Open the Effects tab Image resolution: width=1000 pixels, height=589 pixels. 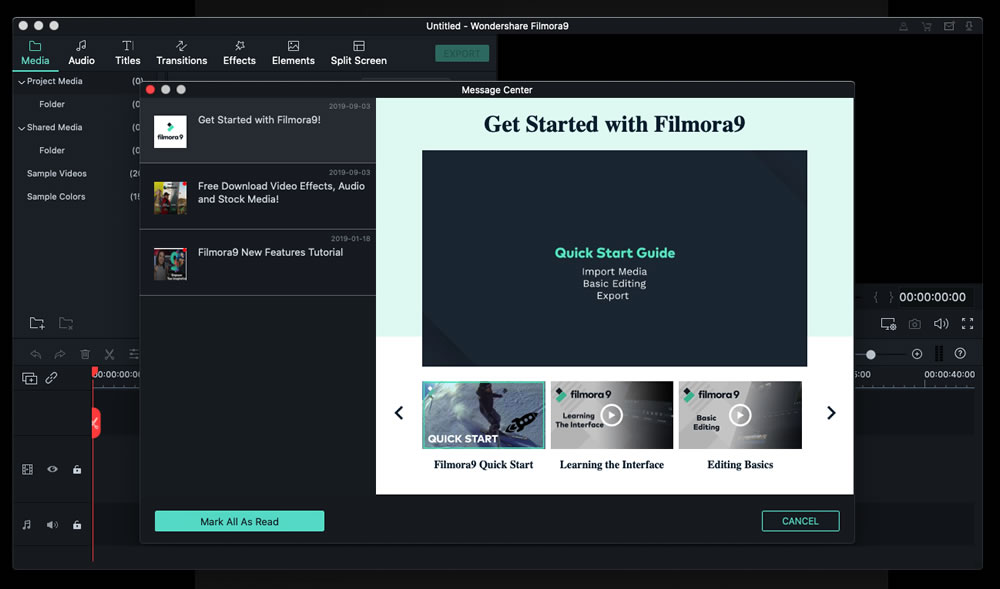(239, 53)
